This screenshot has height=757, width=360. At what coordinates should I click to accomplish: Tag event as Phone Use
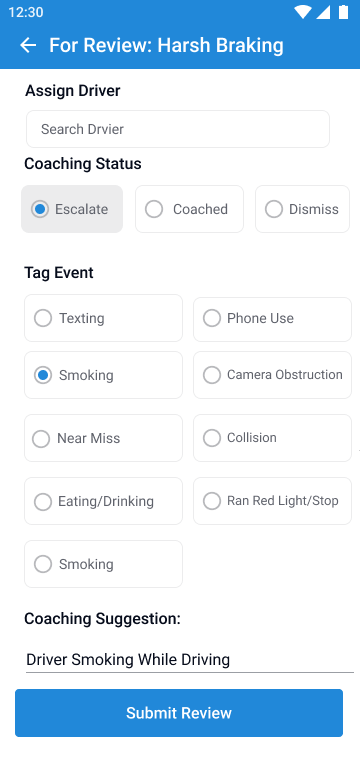tap(272, 319)
